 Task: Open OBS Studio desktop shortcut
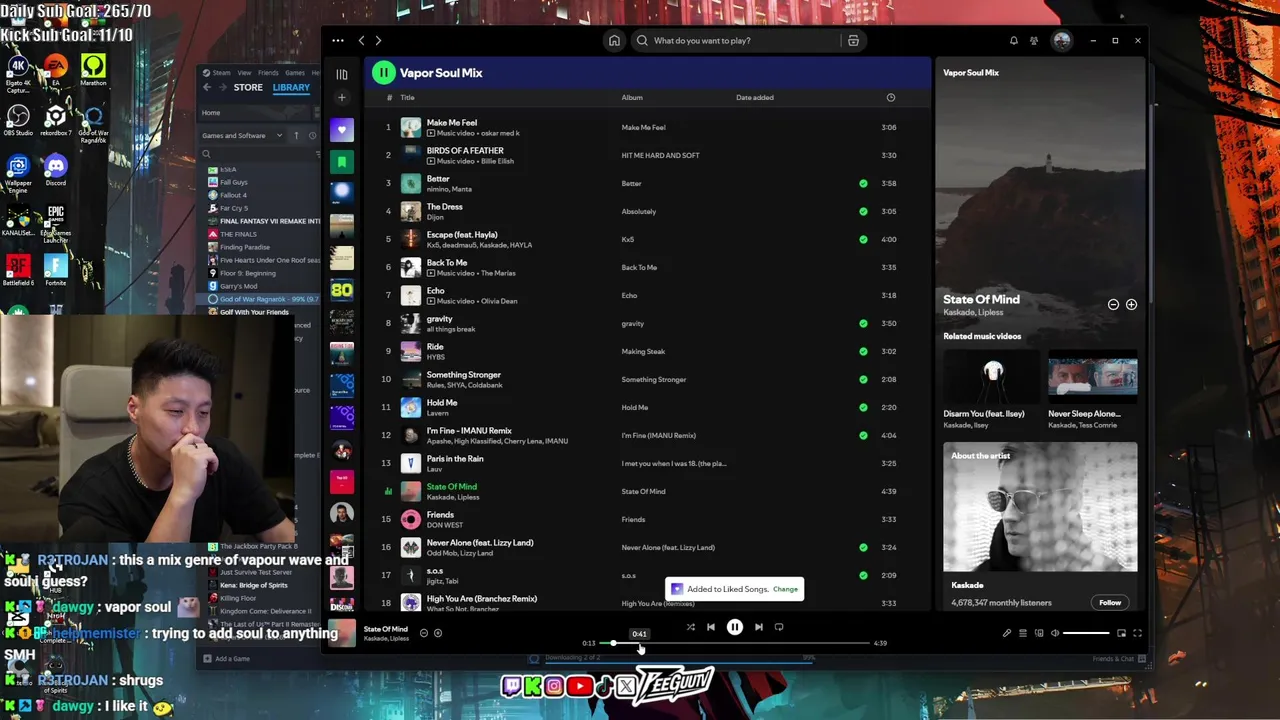tap(18, 119)
